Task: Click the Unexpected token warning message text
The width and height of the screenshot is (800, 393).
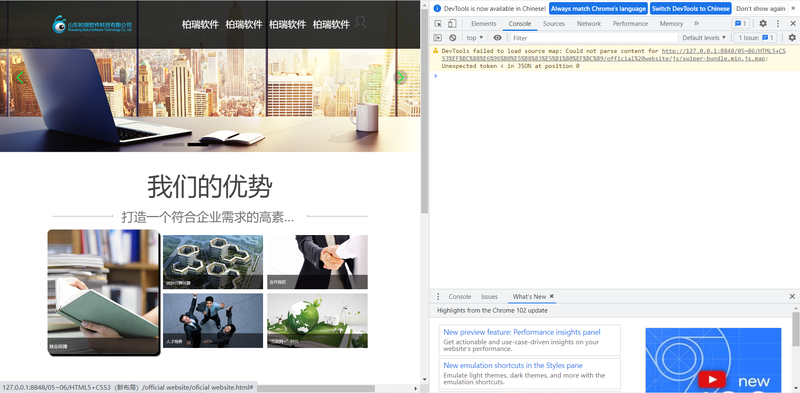Action: click(510, 66)
